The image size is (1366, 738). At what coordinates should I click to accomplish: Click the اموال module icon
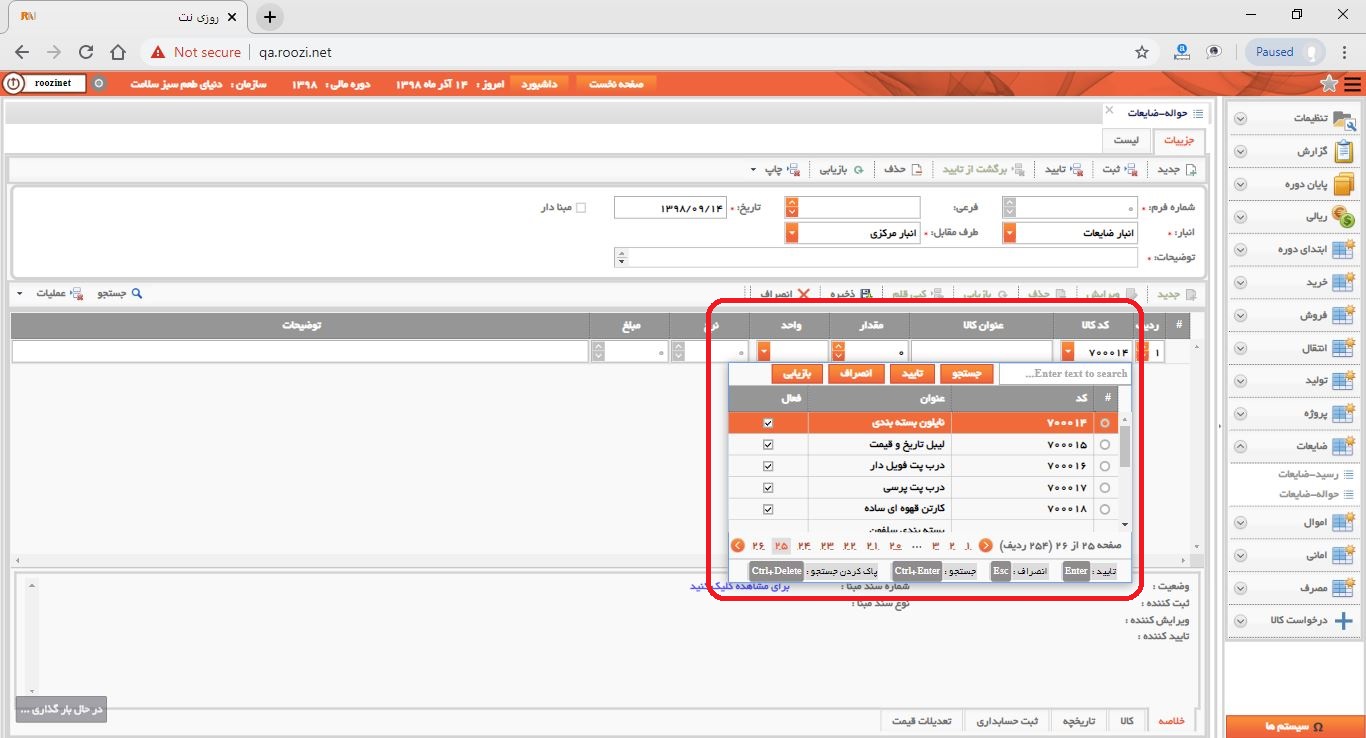pyautogui.click(x=1344, y=522)
